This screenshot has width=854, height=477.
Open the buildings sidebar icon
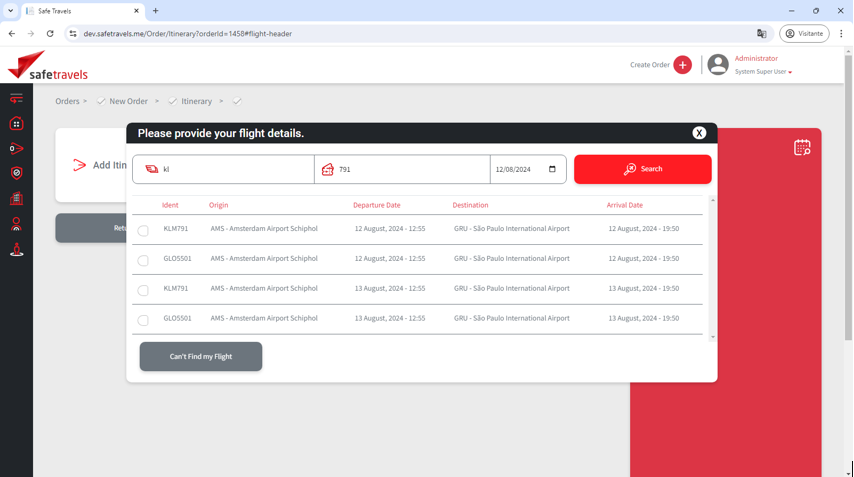point(16,199)
